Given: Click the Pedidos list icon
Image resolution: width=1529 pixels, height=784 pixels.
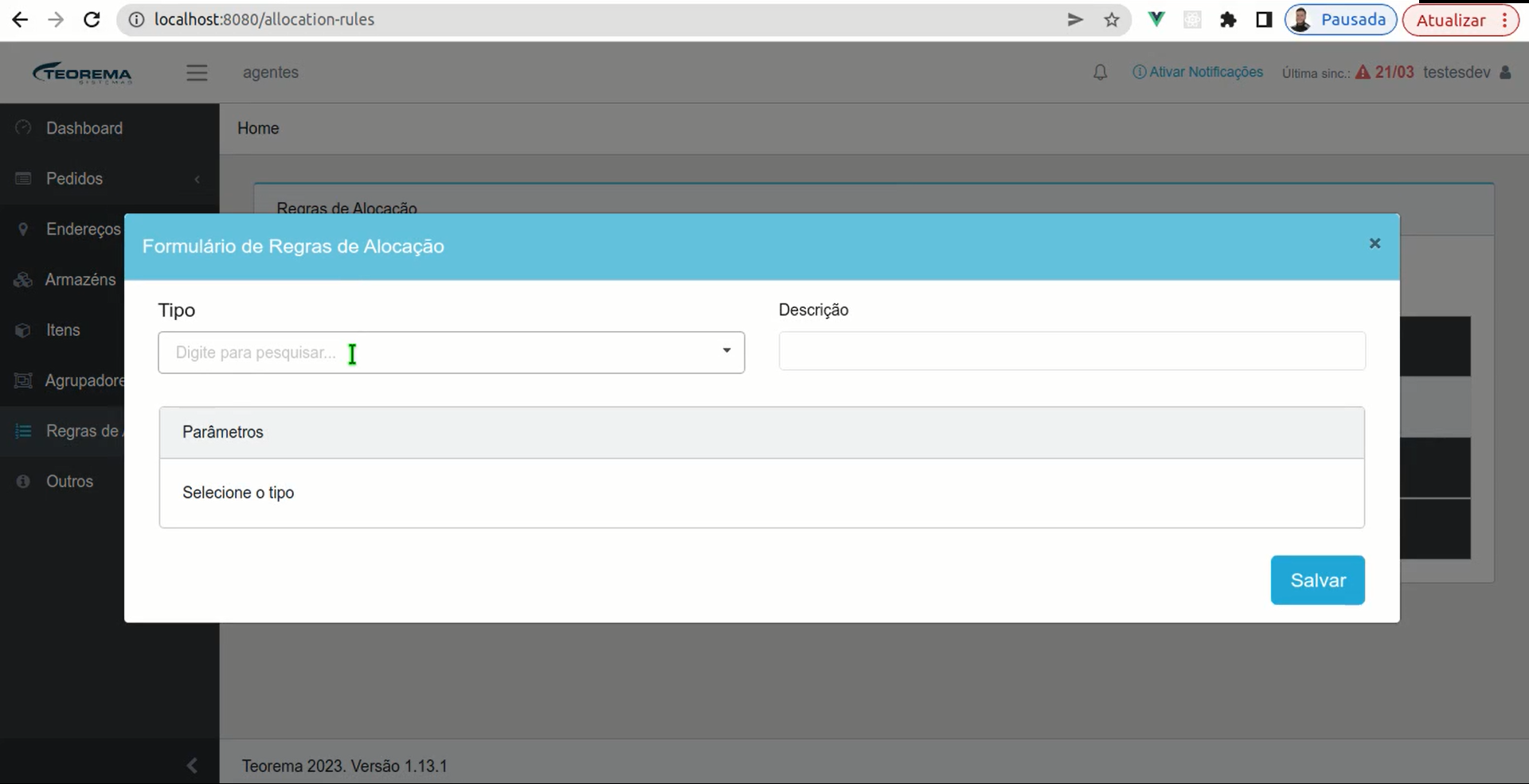Looking at the screenshot, I should point(23,178).
